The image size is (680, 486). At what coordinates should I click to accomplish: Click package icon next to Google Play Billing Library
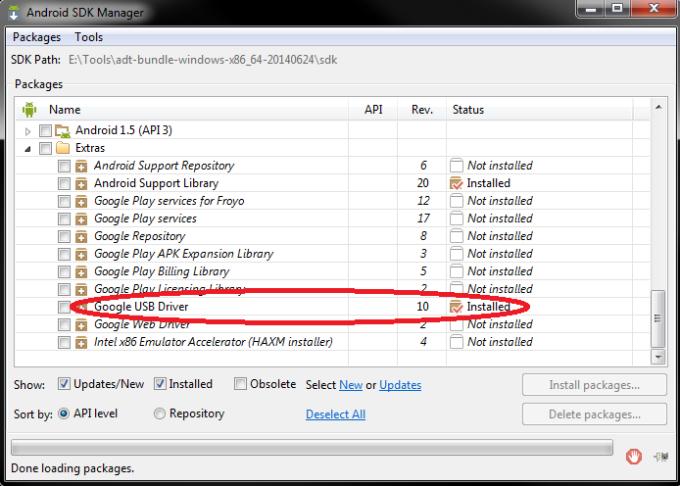click(x=81, y=272)
